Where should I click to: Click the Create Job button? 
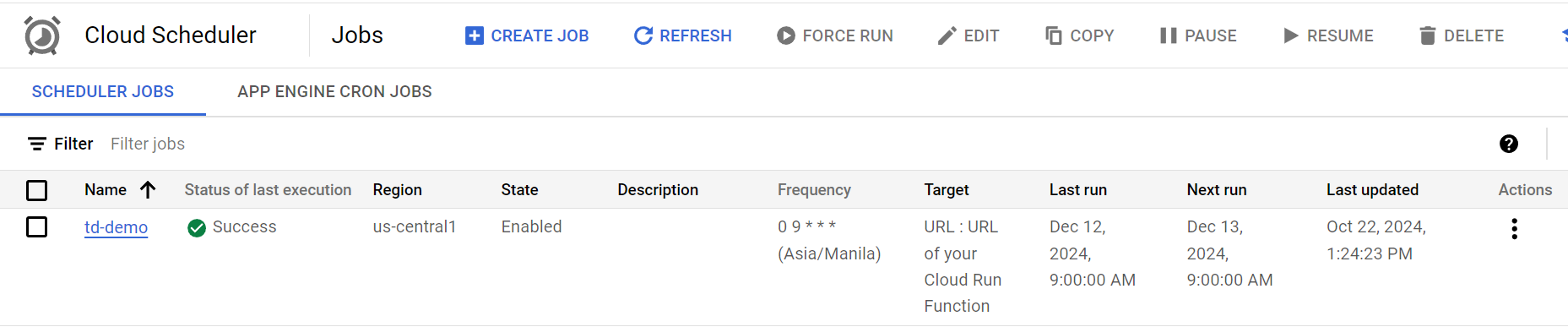527,35
